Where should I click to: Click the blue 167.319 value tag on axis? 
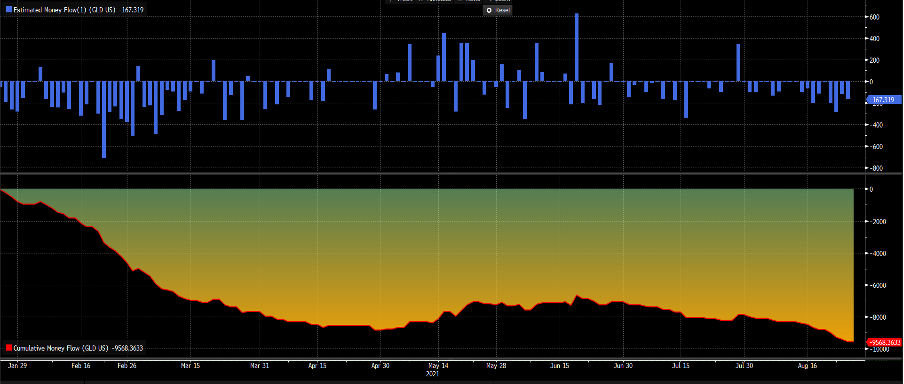(x=883, y=100)
